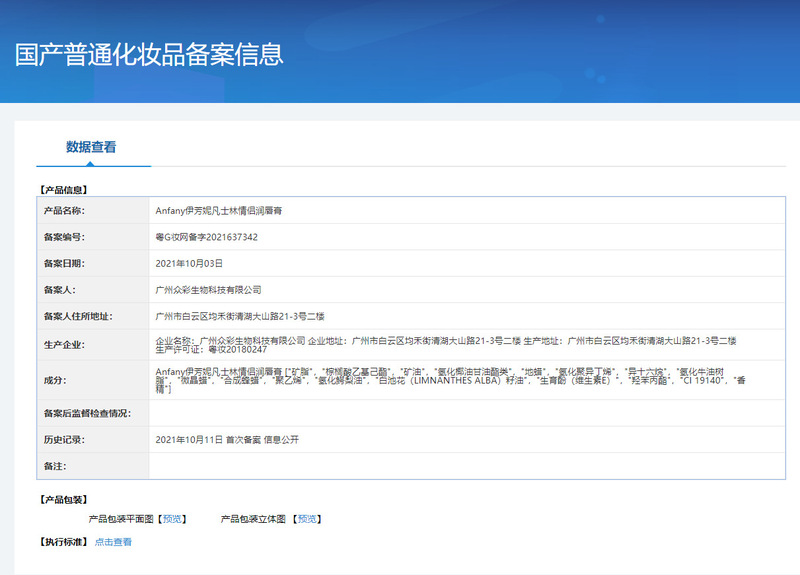
Task: Click the 产品包装立体图 label
Action: point(253,519)
